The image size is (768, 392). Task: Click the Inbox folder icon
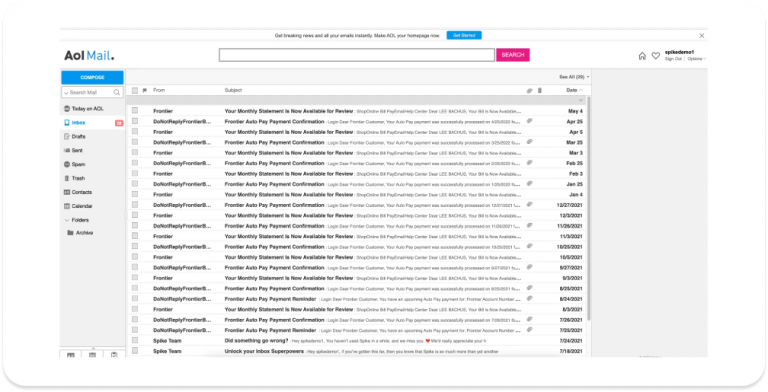[x=67, y=122]
